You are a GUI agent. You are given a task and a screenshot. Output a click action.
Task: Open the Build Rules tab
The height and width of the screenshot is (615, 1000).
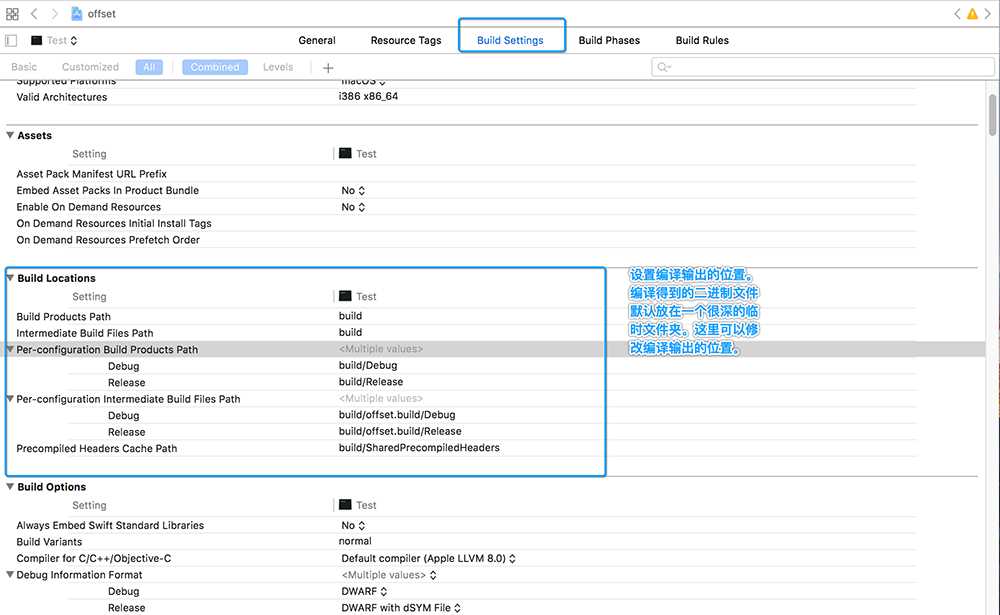point(702,40)
